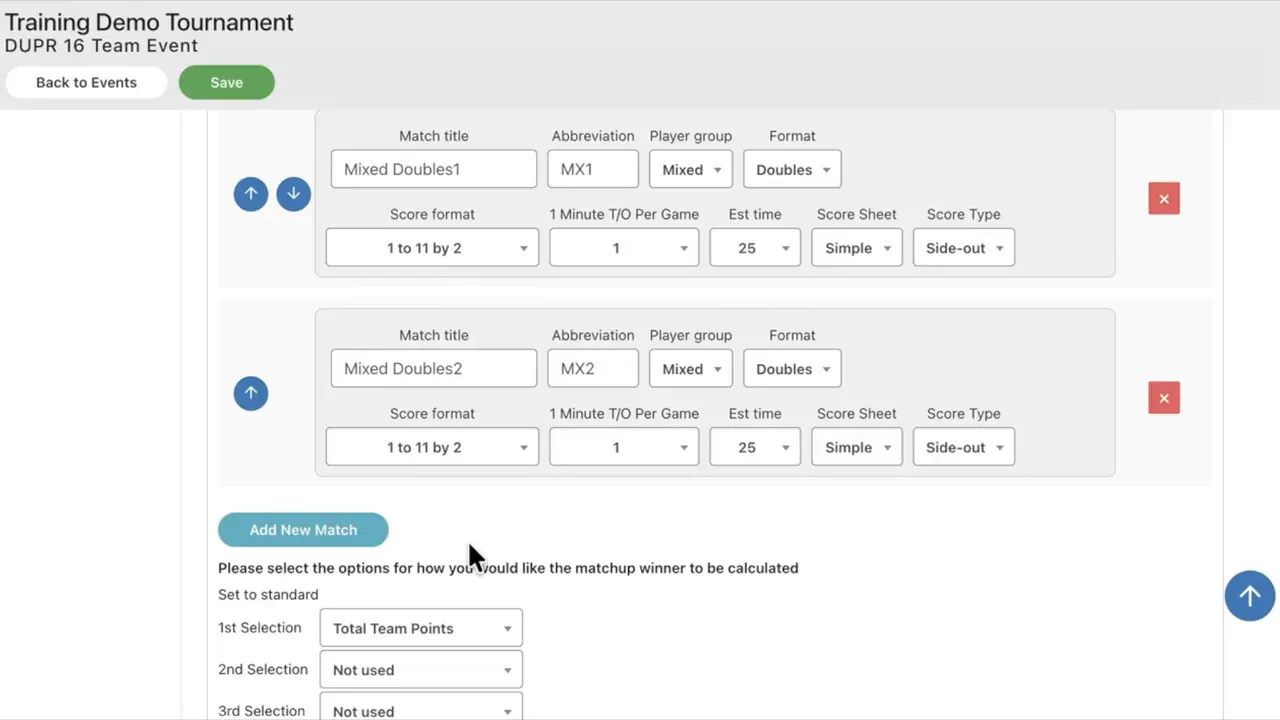
Task: Click the MX2 abbreviation field
Action: (593, 369)
